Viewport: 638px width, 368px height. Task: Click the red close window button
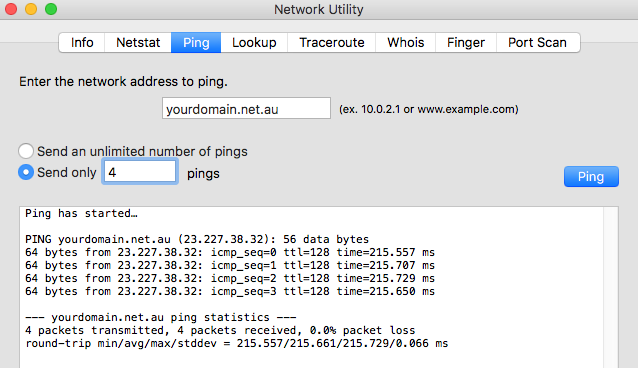pyautogui.click(x=11, y=9)
